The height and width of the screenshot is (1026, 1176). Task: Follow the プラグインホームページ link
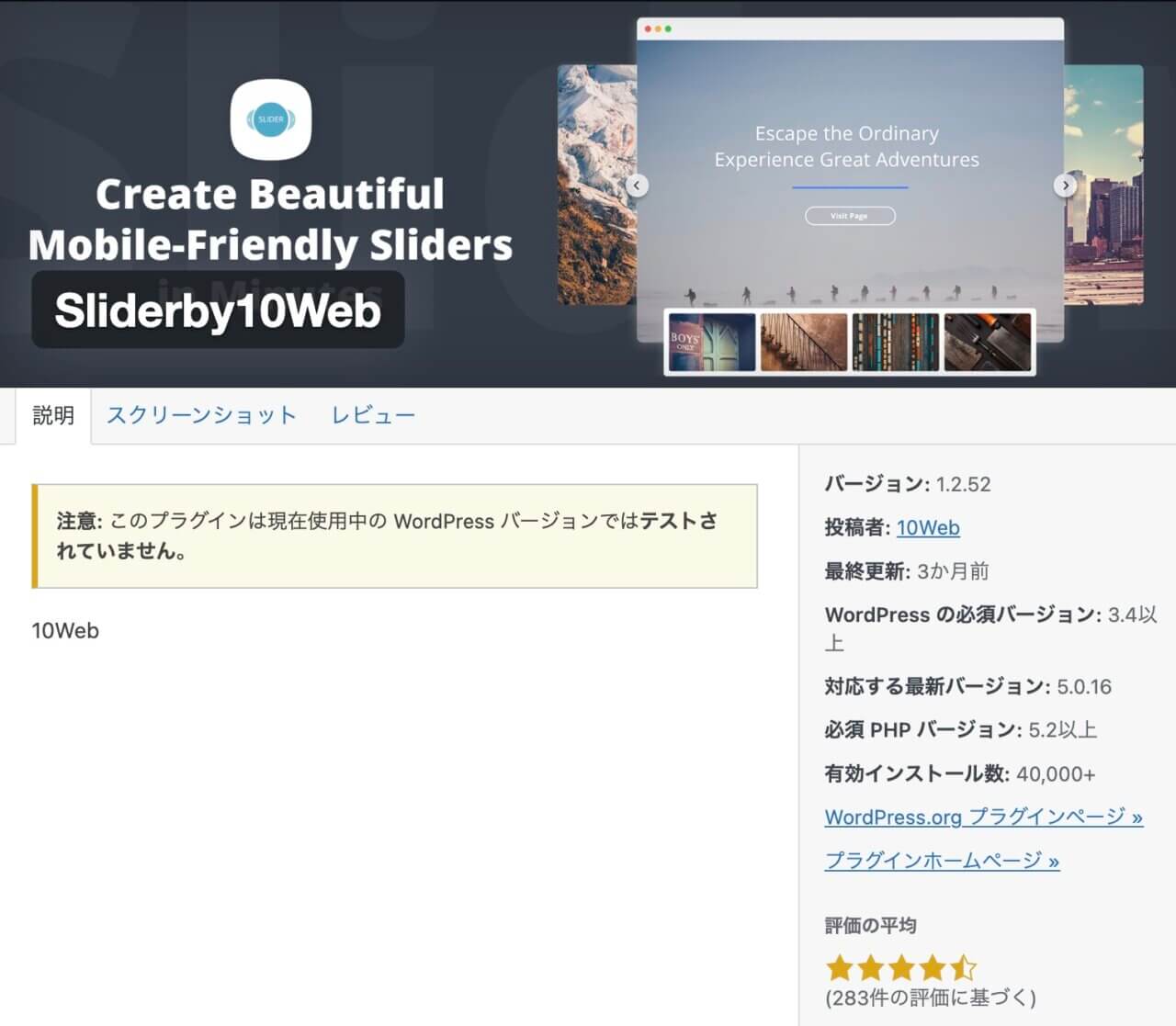[942, 861]
